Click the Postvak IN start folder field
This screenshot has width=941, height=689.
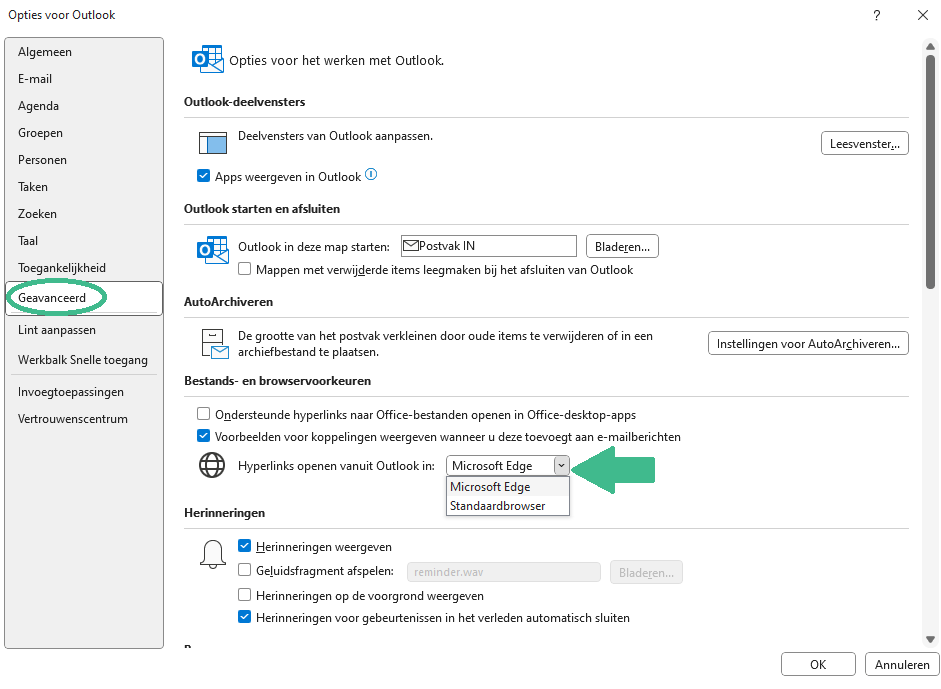tap(489, 246)
